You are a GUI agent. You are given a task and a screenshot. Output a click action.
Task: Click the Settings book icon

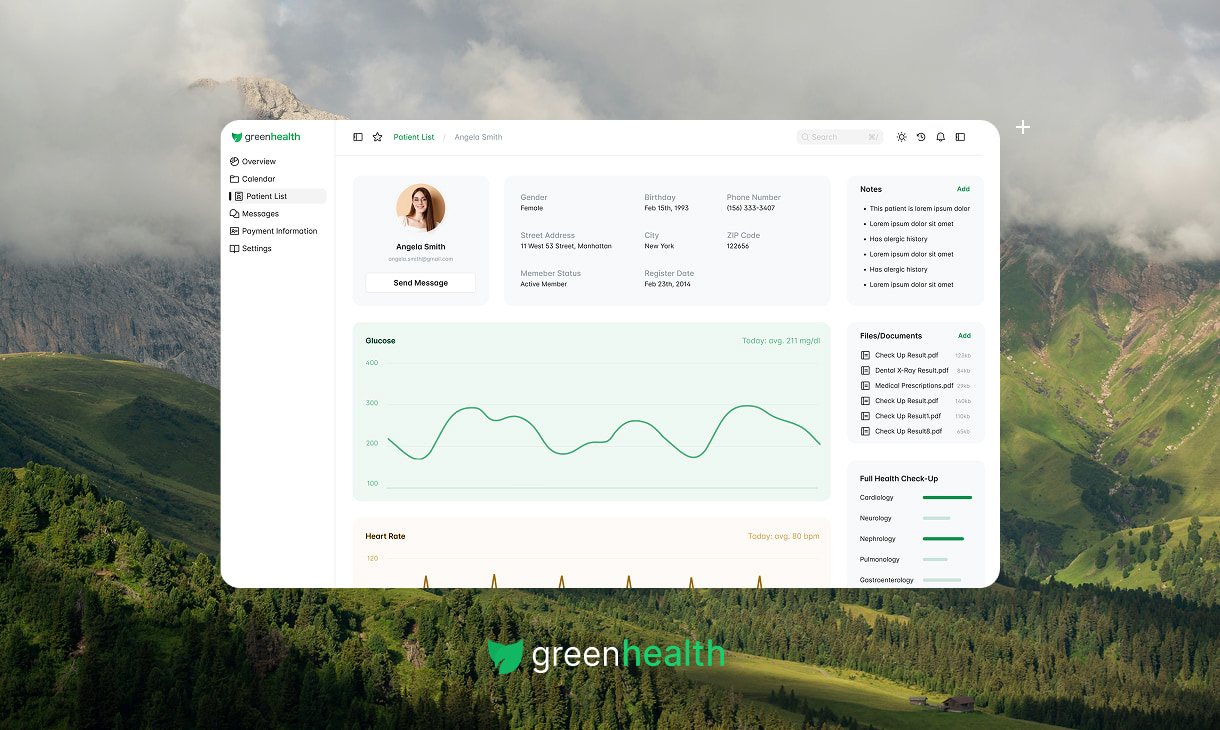[x=235, y=249]
